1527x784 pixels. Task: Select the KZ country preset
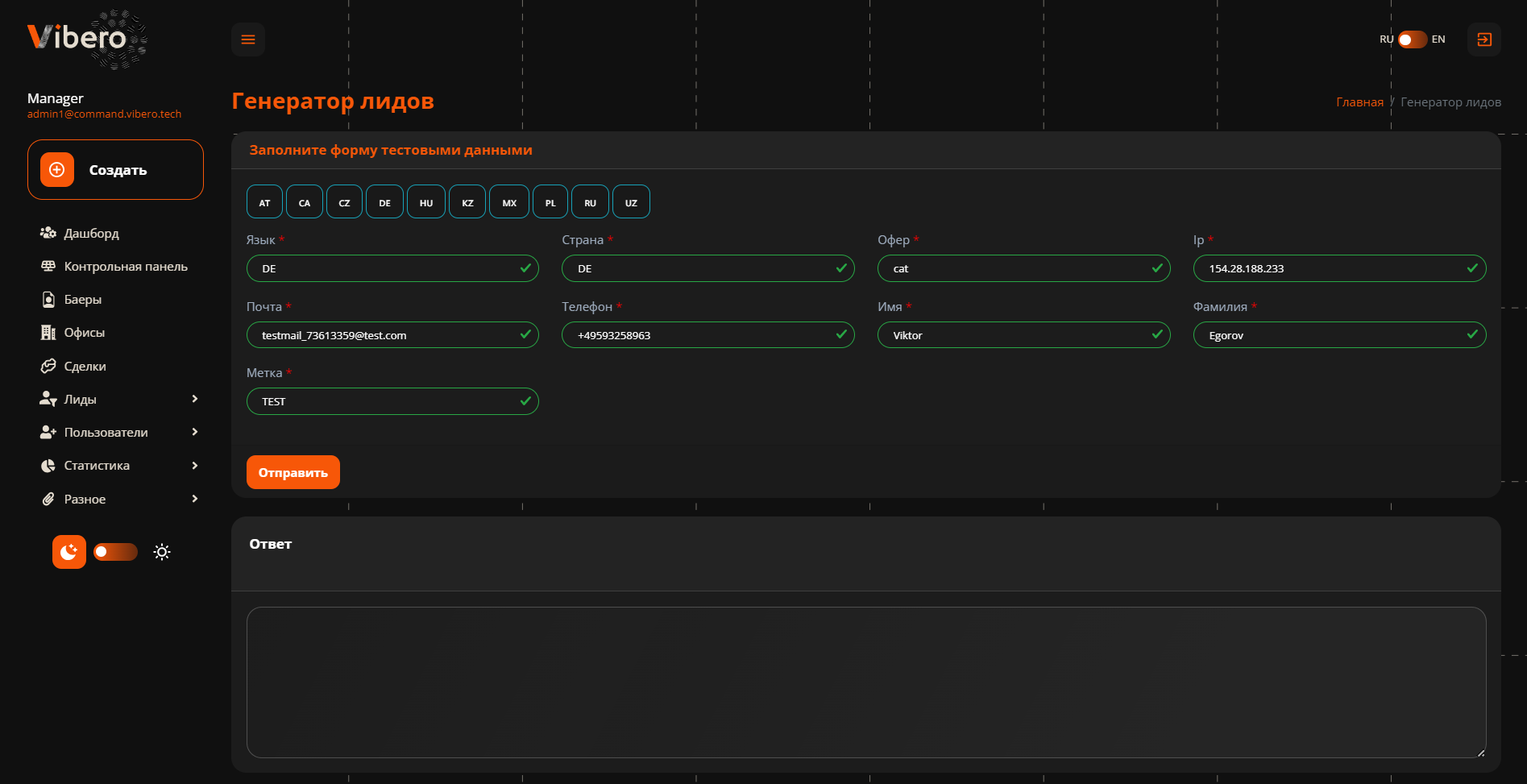(x=467, y=201)
